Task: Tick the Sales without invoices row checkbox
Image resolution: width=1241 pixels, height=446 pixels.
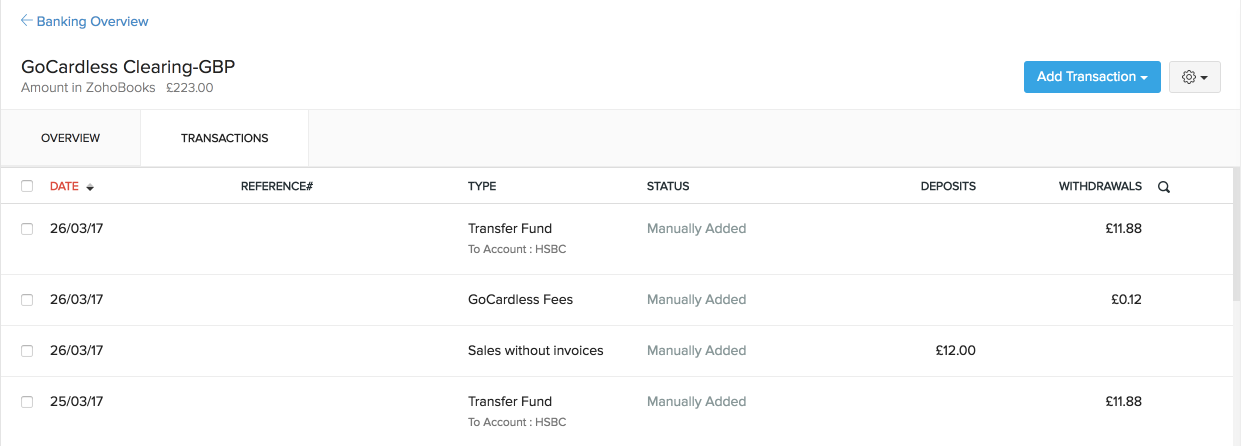Action: pos(27,351)
